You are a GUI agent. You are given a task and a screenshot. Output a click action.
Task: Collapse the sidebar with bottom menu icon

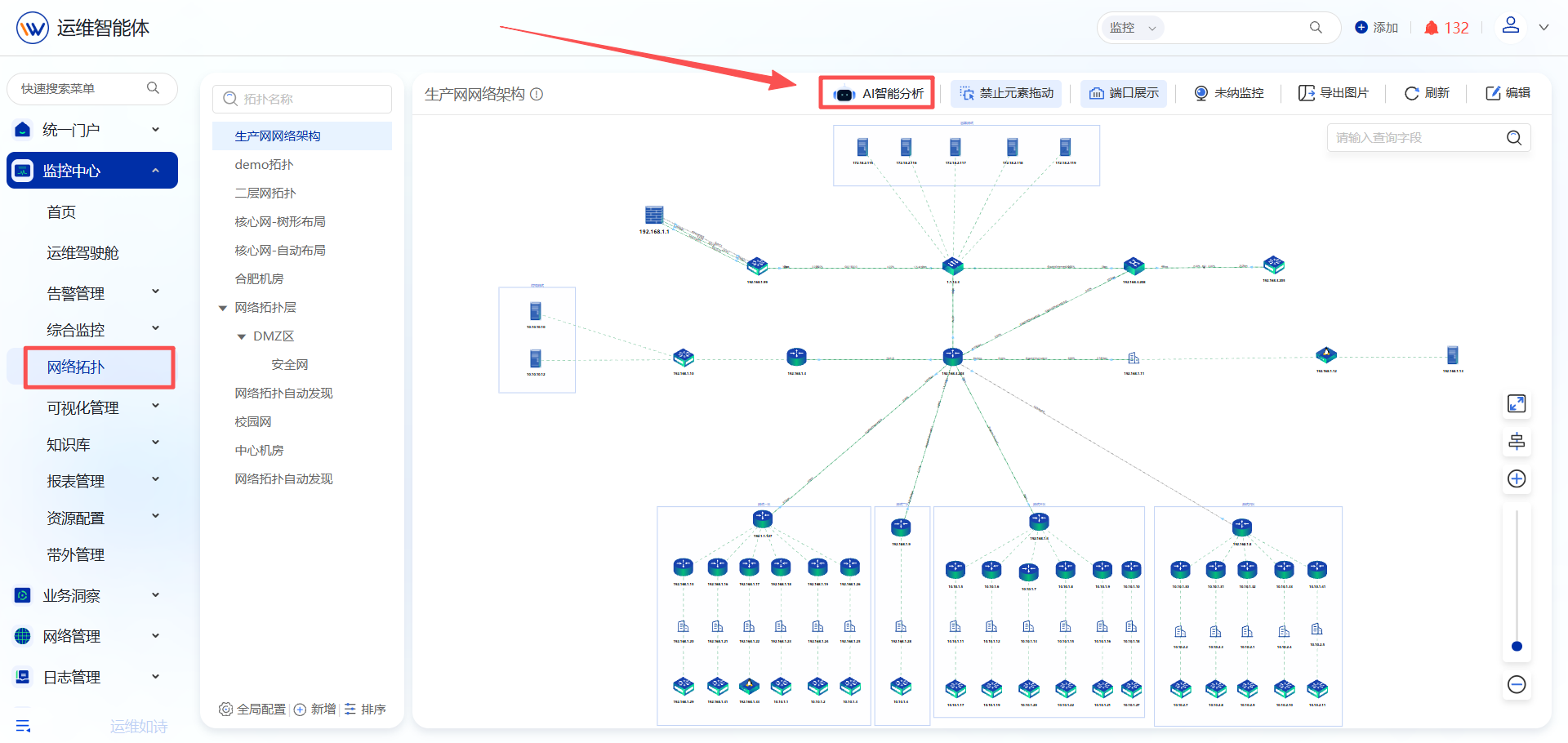coord(23,726)
